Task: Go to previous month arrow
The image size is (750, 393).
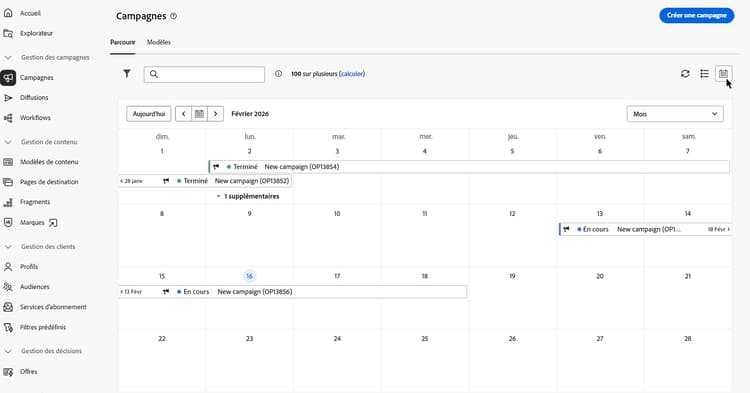Action: click(x=184, y=114)
